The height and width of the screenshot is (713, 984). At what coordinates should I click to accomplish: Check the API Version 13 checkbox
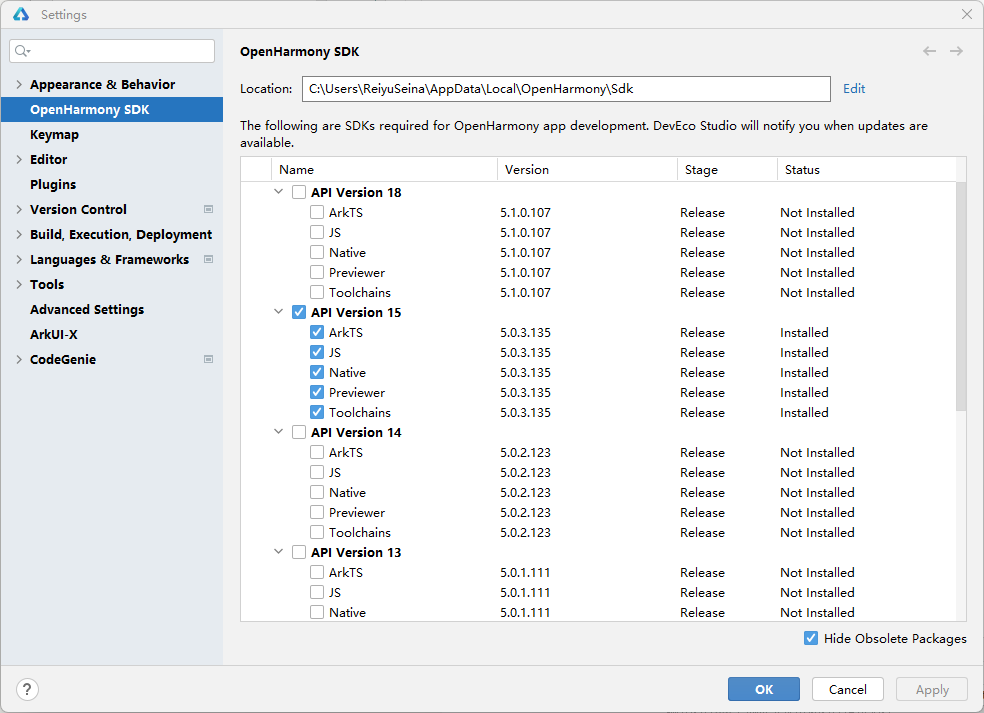tap(299, 552)
